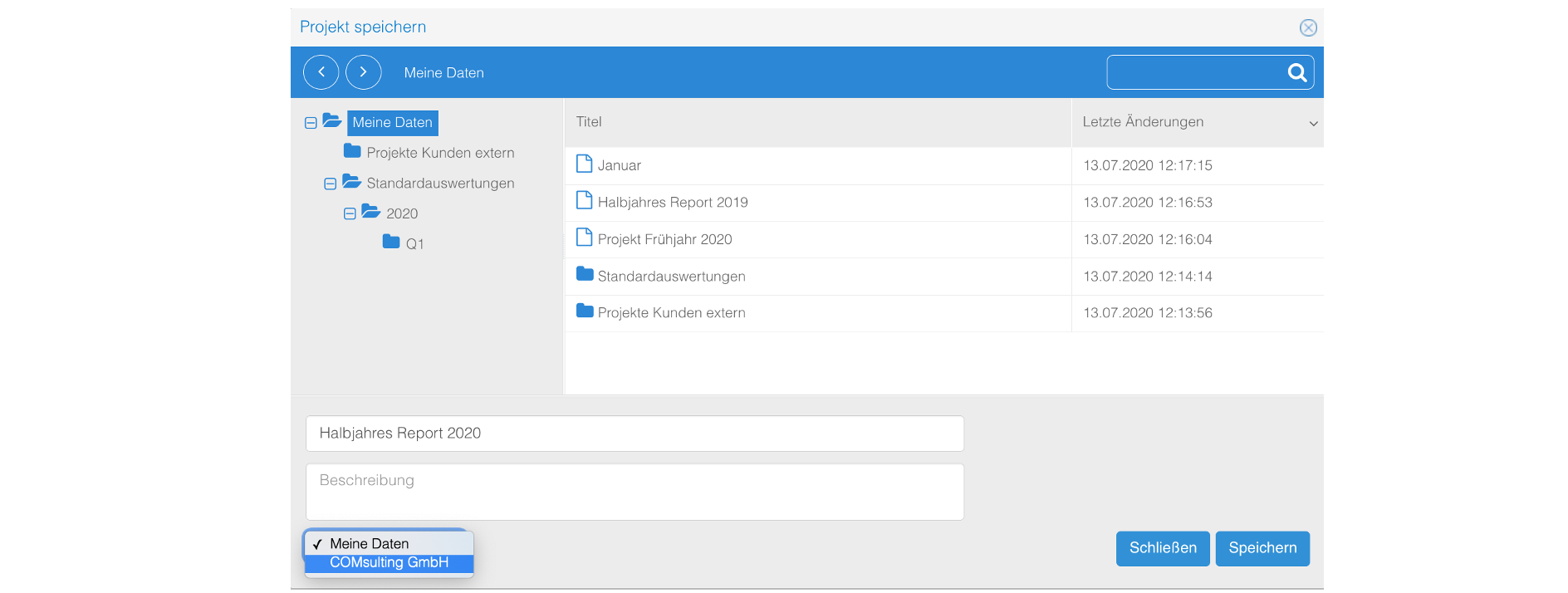Collapse the 2020 folder tree node

coord(350,214)
